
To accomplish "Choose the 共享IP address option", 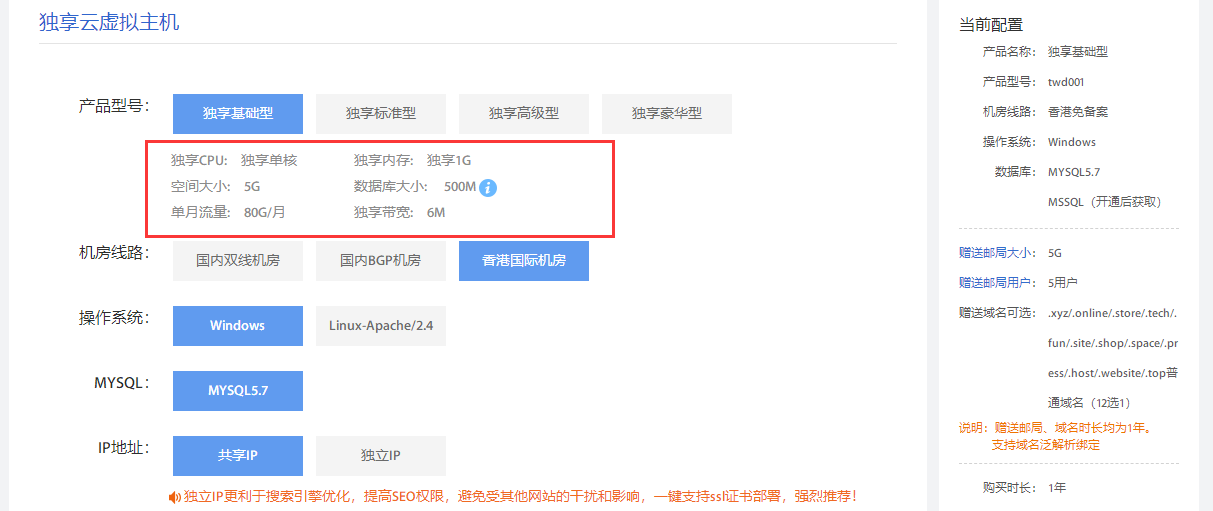I will [238, 456].
